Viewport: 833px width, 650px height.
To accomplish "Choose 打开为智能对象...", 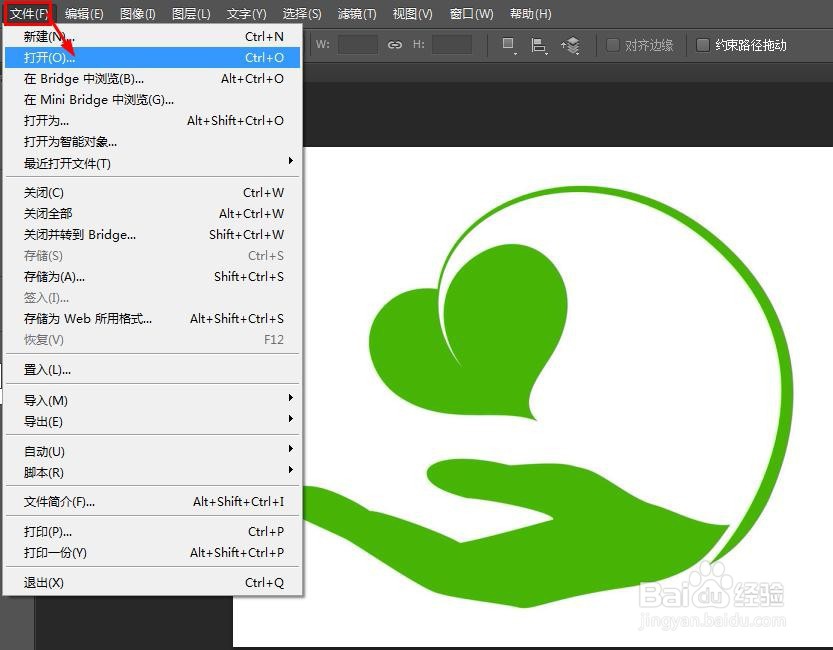I will coord(152,142).
